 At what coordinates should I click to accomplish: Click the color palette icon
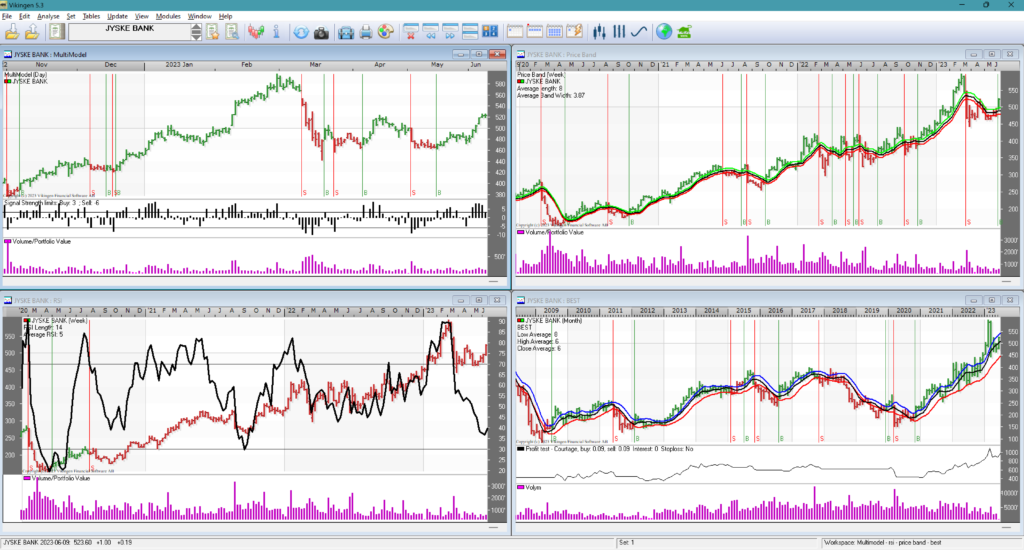386,31
